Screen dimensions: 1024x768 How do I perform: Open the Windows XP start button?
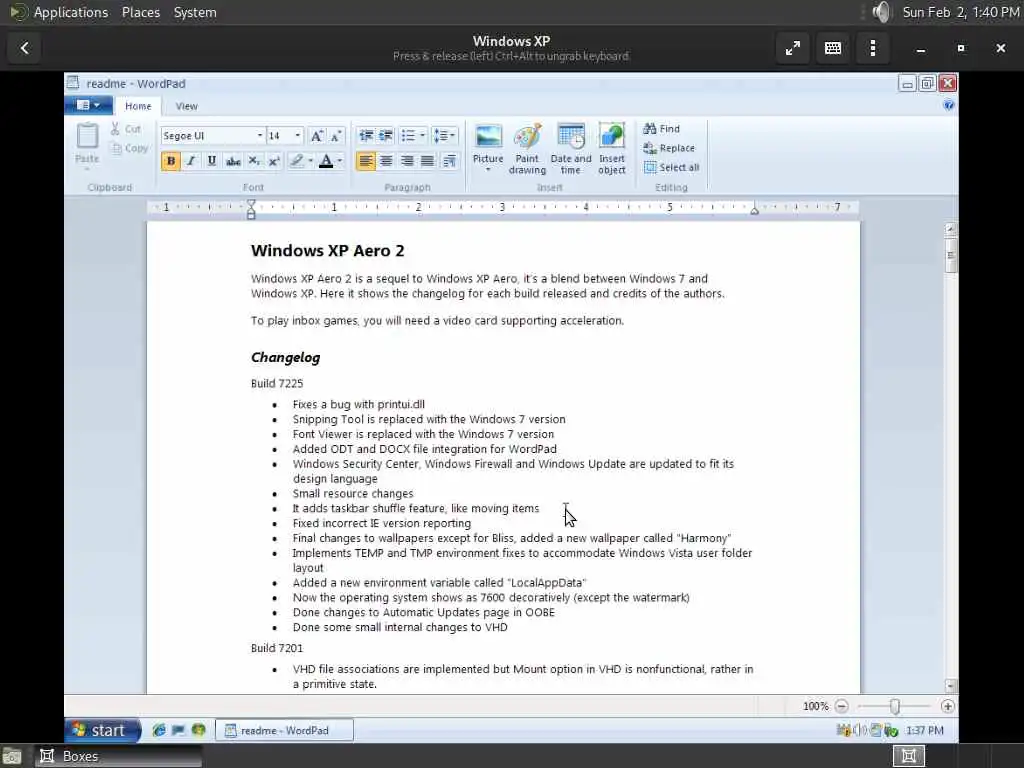pos(103,730)
